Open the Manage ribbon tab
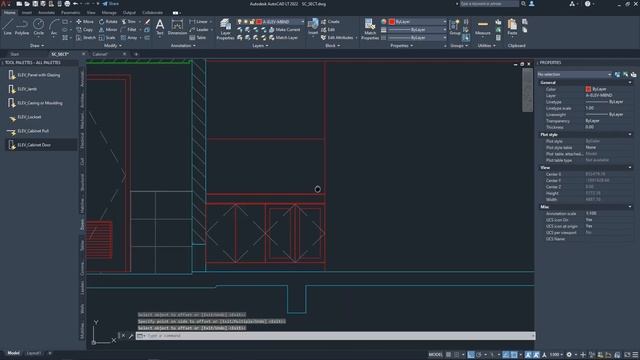 point(109,13)
